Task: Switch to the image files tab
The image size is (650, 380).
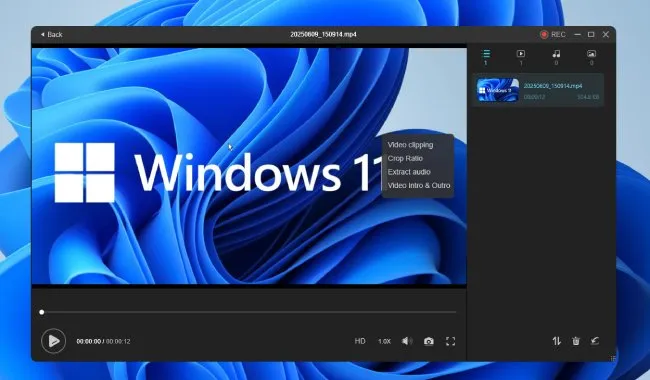Action: (592, 57)
